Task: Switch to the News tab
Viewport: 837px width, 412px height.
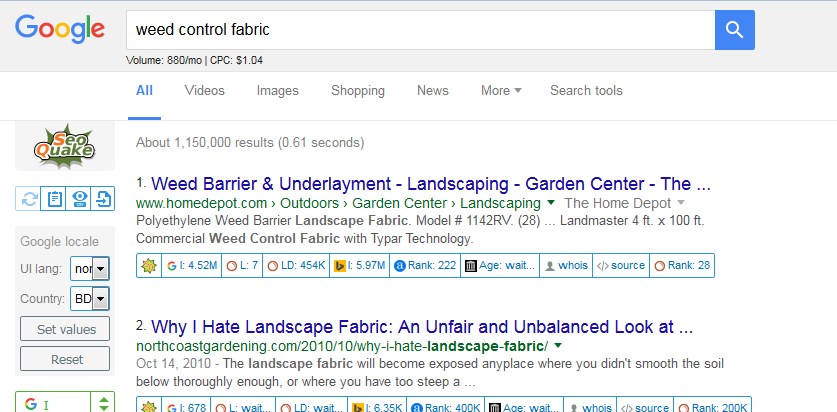Action: point(432,91)
